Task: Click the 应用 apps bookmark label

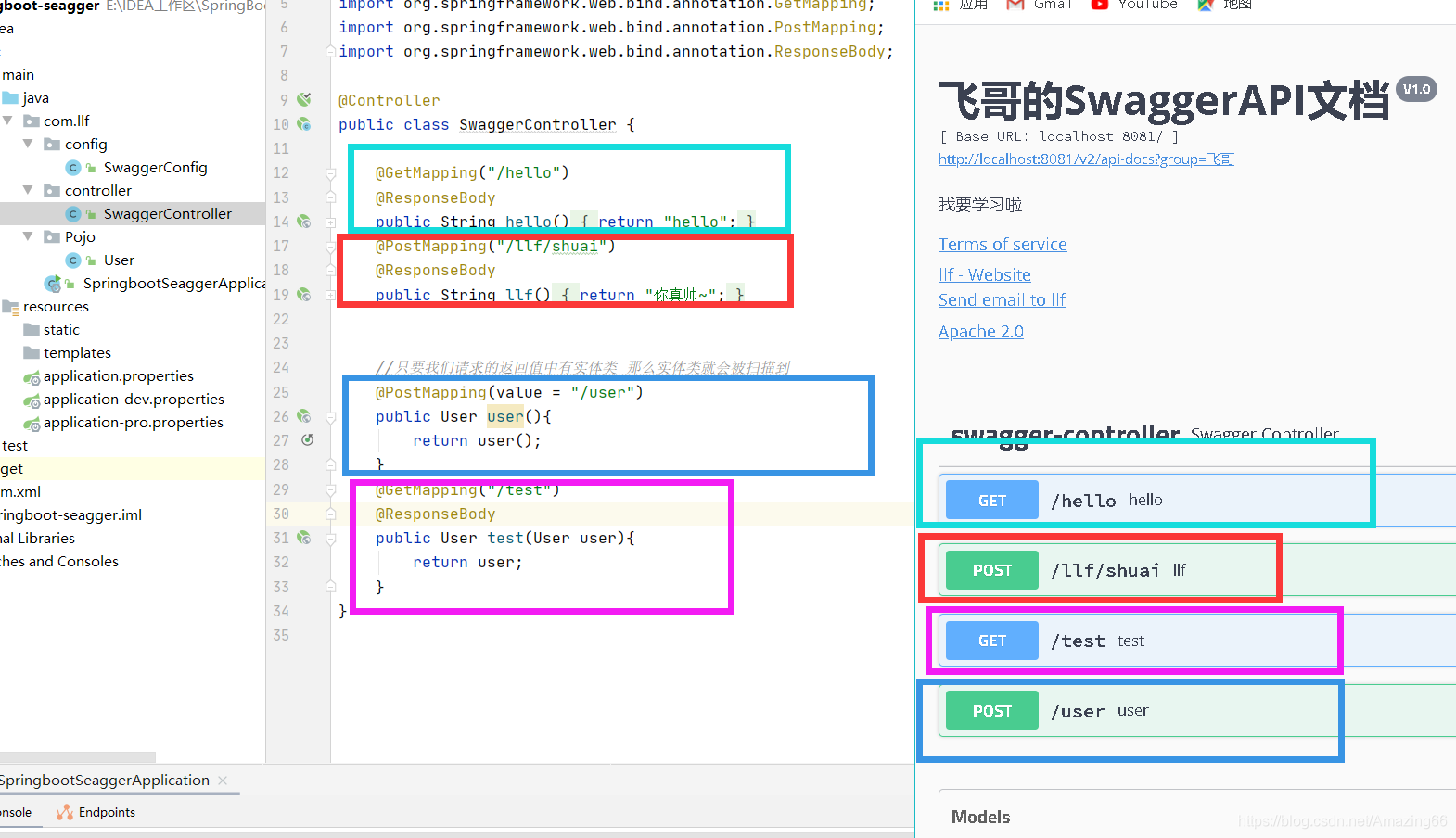Action: coord(974,5)
